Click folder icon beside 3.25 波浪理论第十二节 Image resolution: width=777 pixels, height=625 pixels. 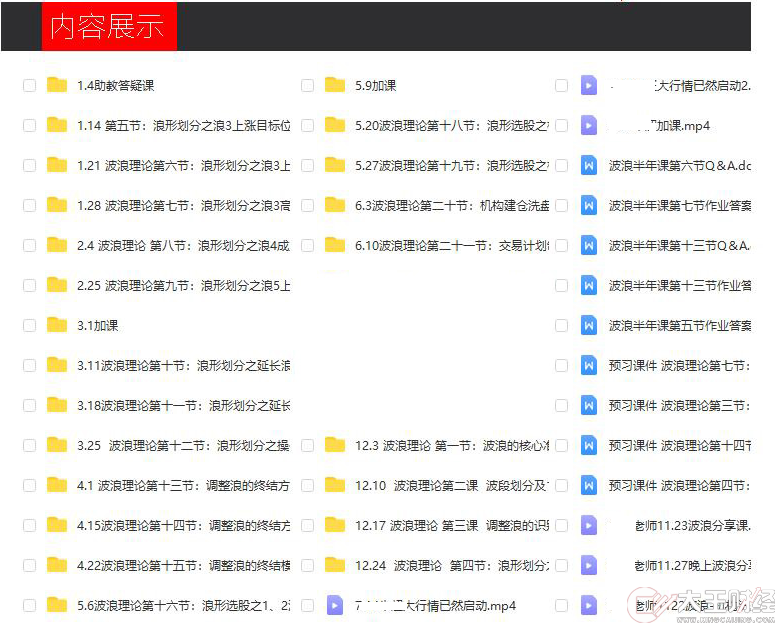click(56, 445)
